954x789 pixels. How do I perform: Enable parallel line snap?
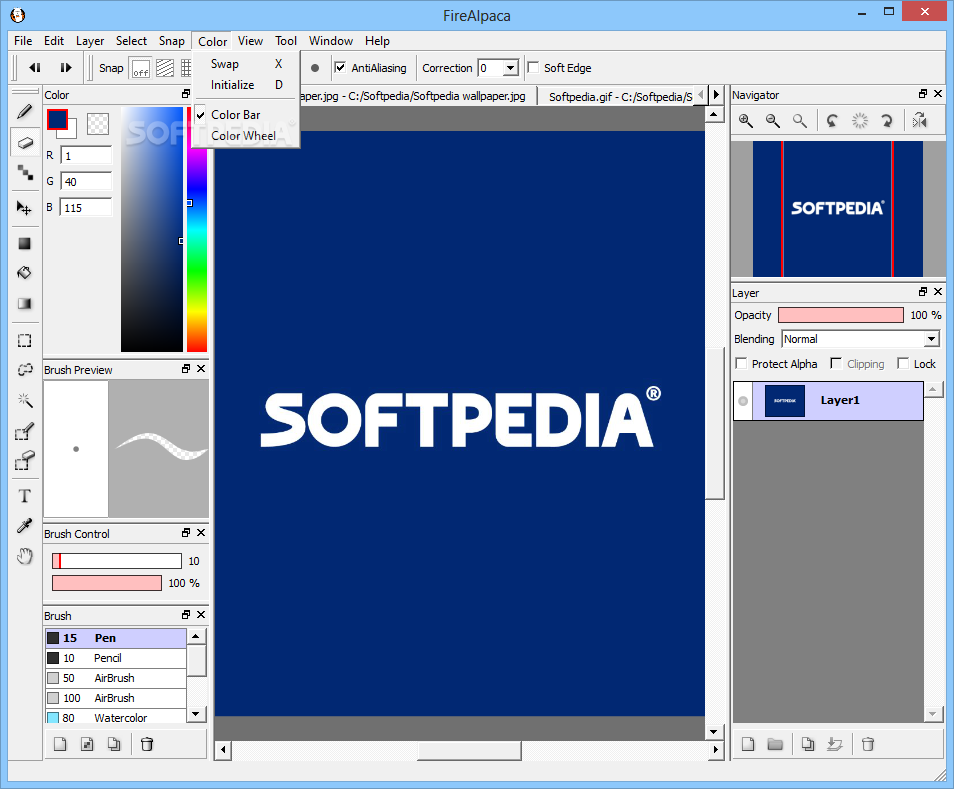coord(165,68)
